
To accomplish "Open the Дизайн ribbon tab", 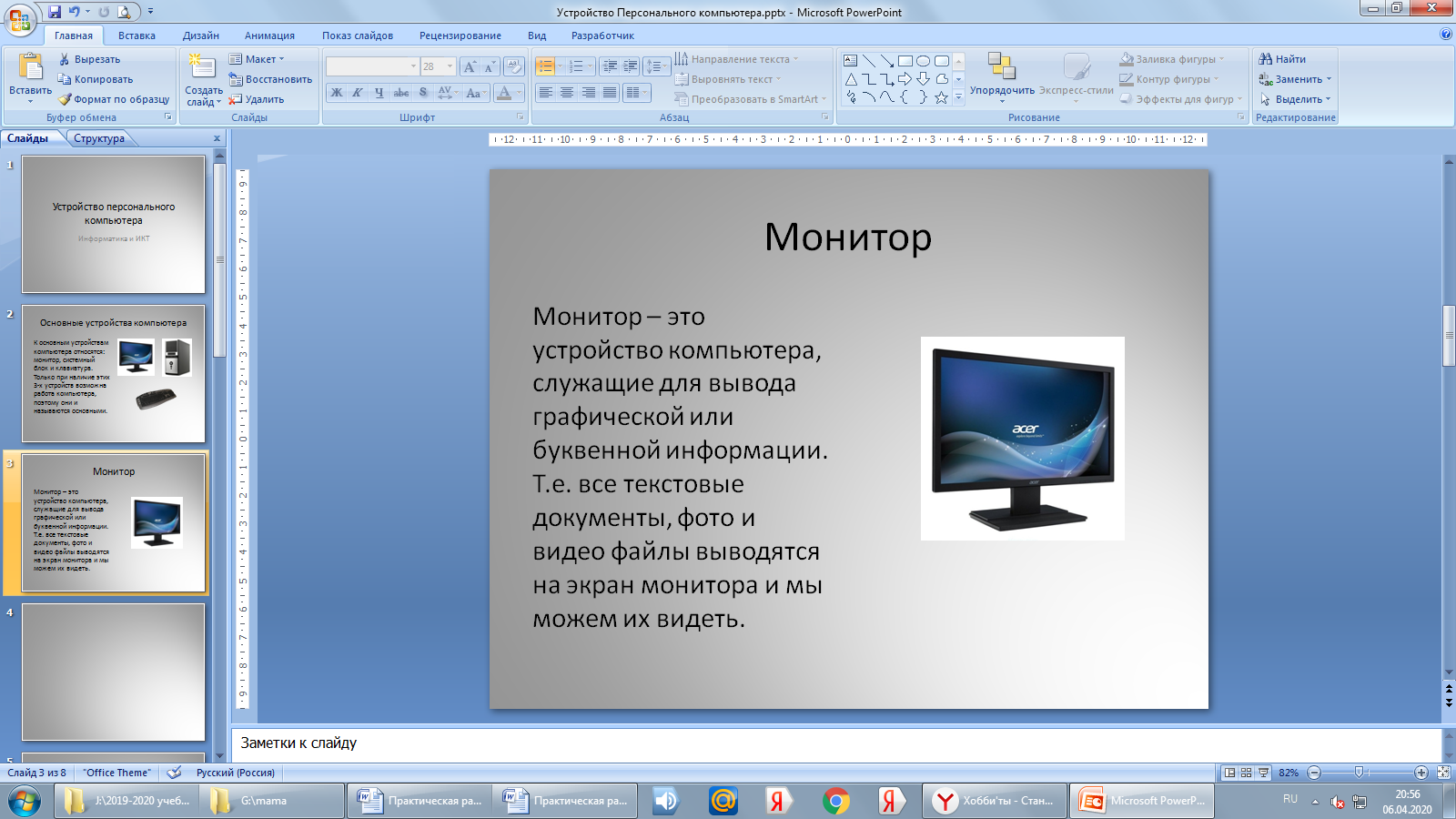I will click(x=201, y=35).
